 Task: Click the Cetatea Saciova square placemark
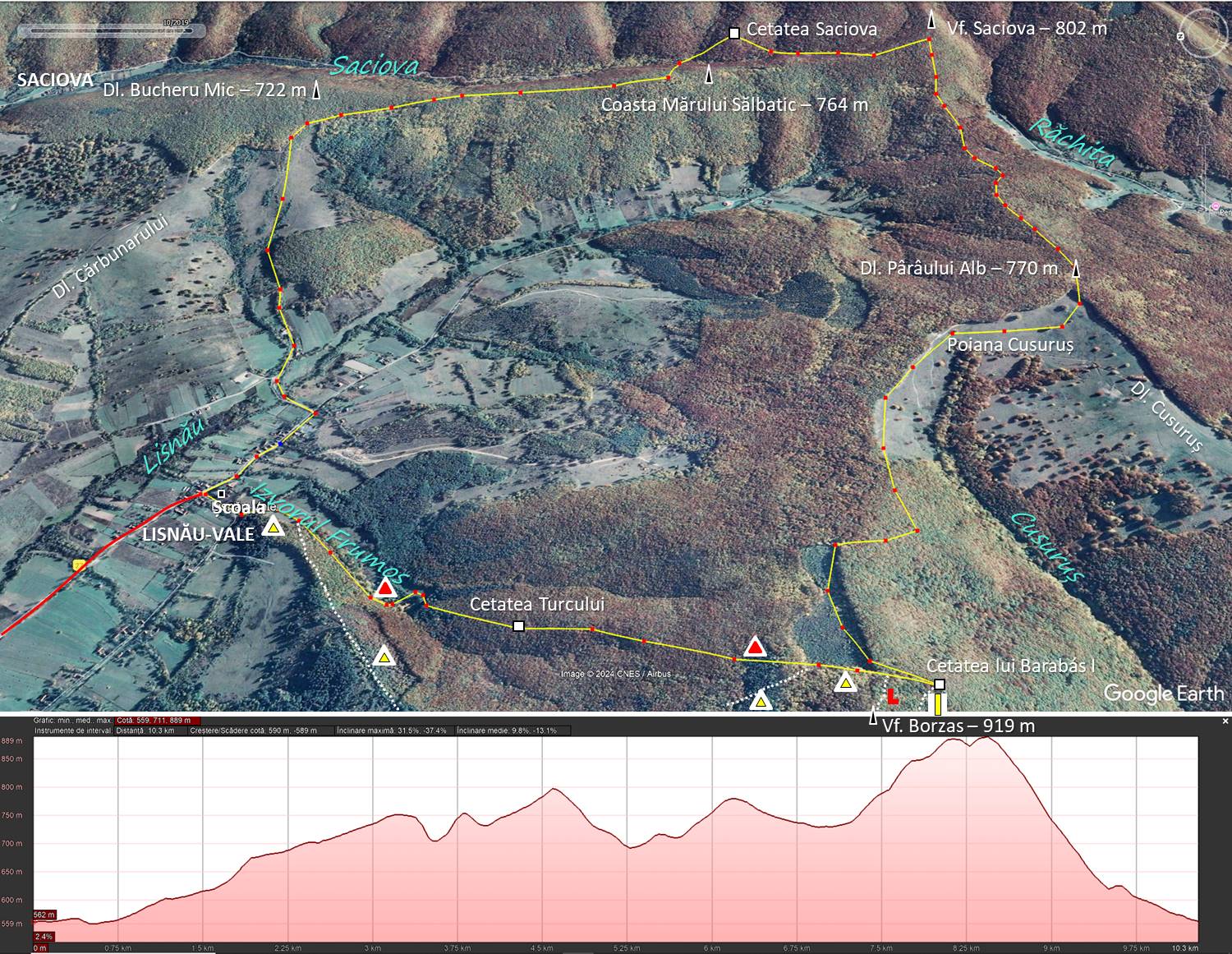734,34
